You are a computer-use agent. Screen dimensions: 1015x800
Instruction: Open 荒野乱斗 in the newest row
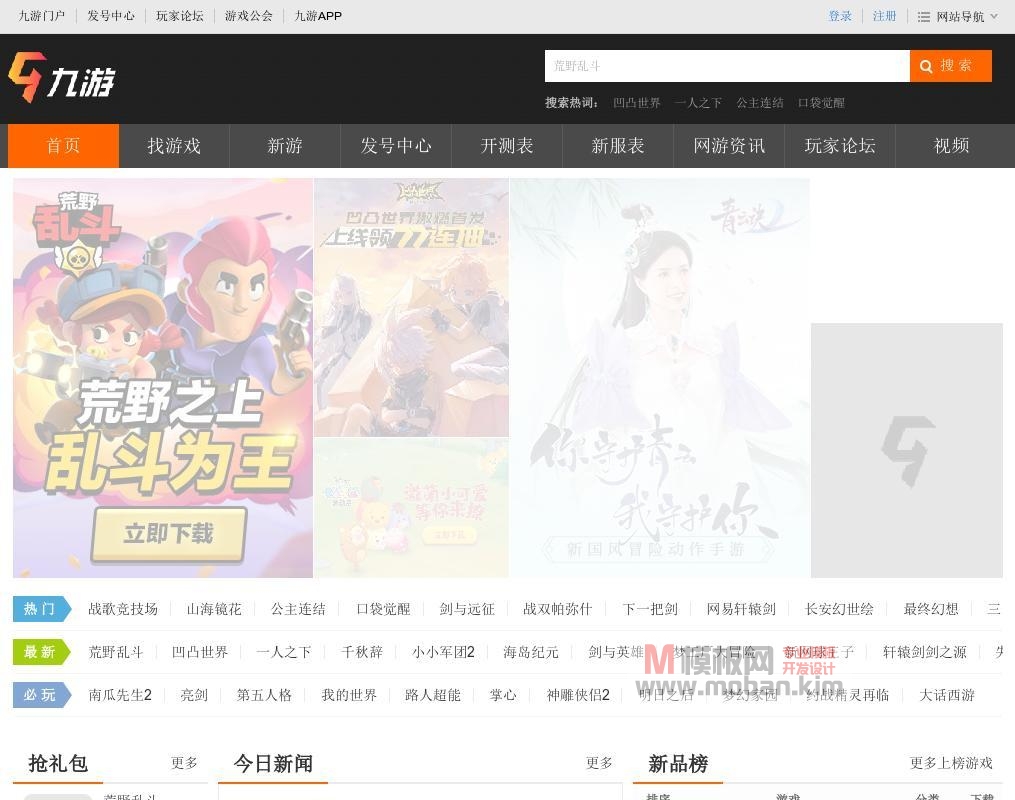pyautogui.click(x=116, y=652)
